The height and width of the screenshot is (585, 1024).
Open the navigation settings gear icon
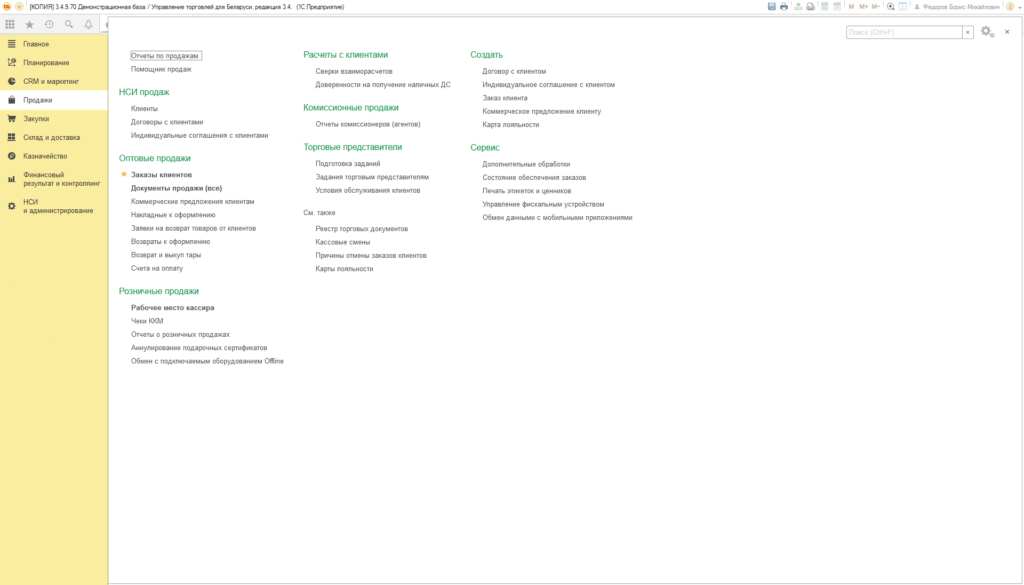[x=987, y=31]
